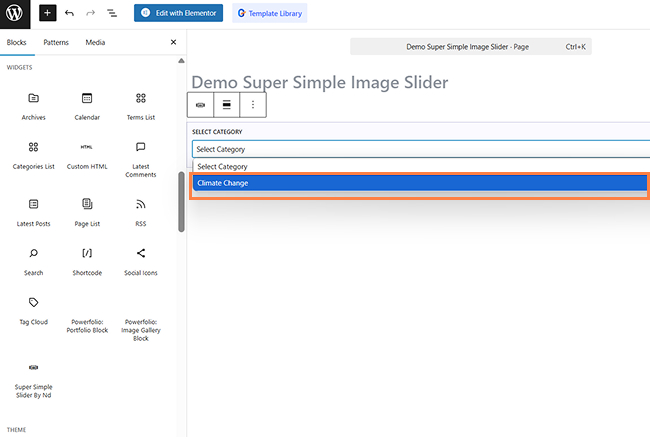Add the Custom HTML block
The width and height of the screenshot is (650, 440).
pyautogui.click(x=87, y=153)
